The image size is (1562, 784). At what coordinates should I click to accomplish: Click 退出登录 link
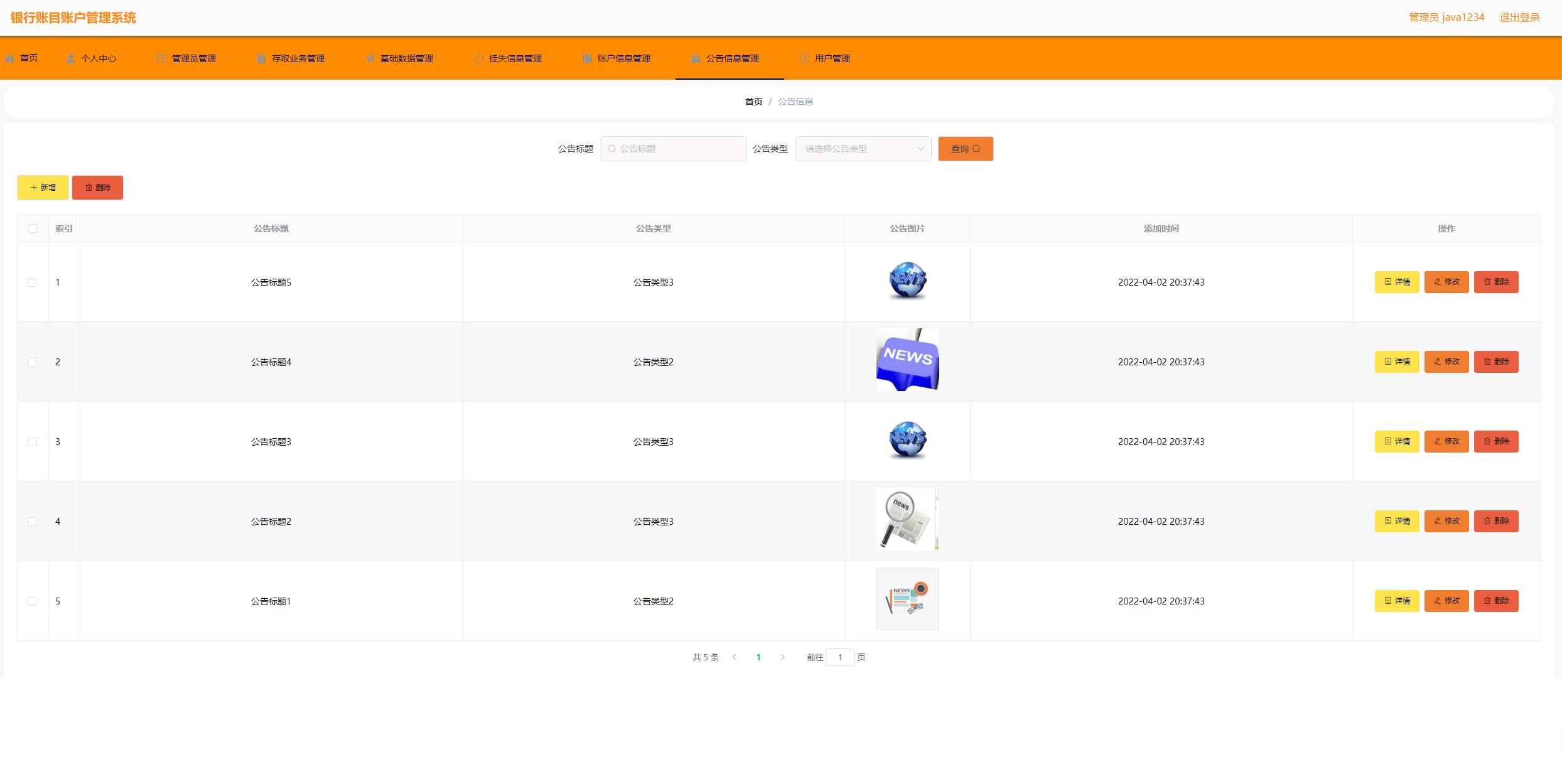click(x=1519, y=18)
